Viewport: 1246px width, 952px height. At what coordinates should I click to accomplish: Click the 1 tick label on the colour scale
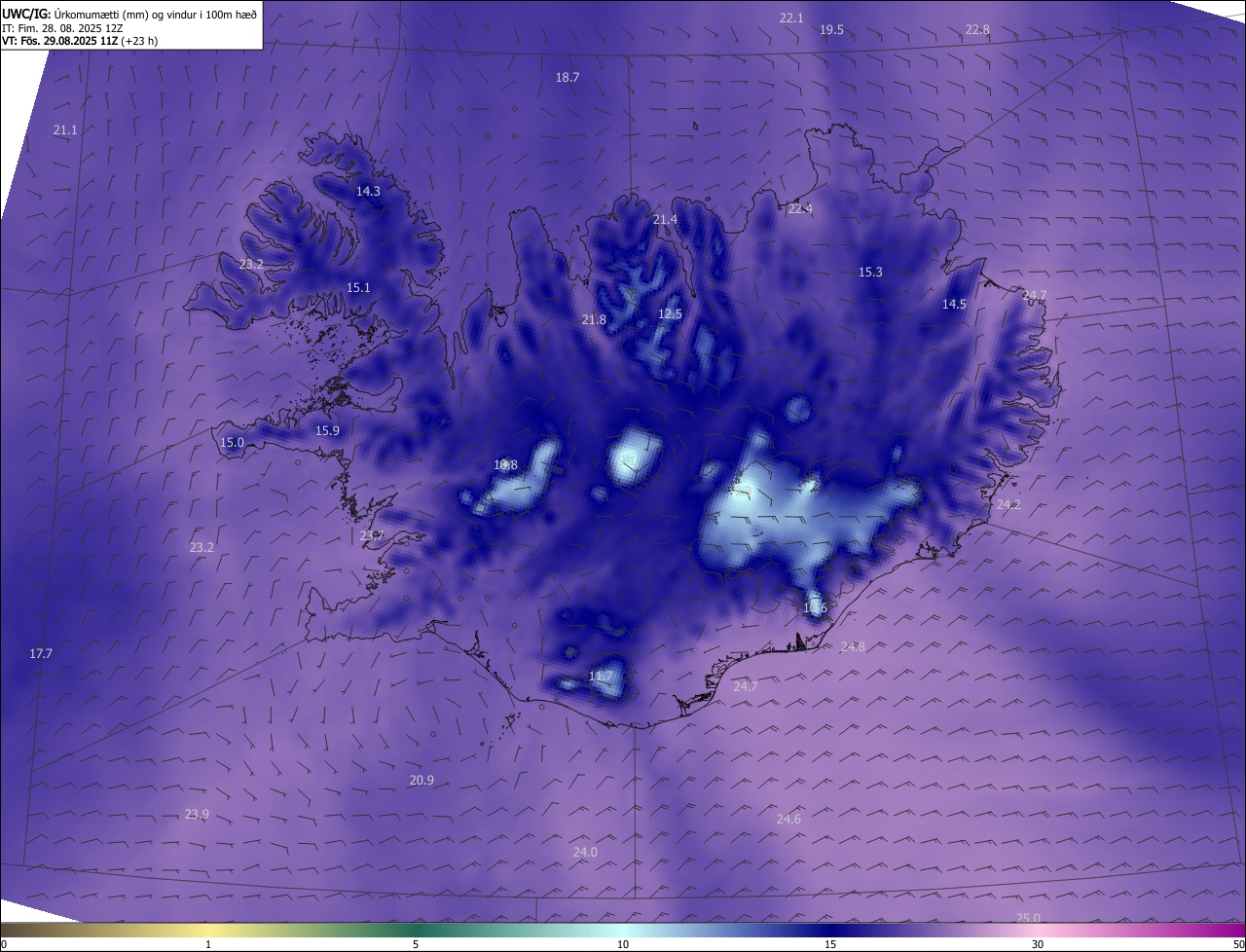(x=208, y=944)
